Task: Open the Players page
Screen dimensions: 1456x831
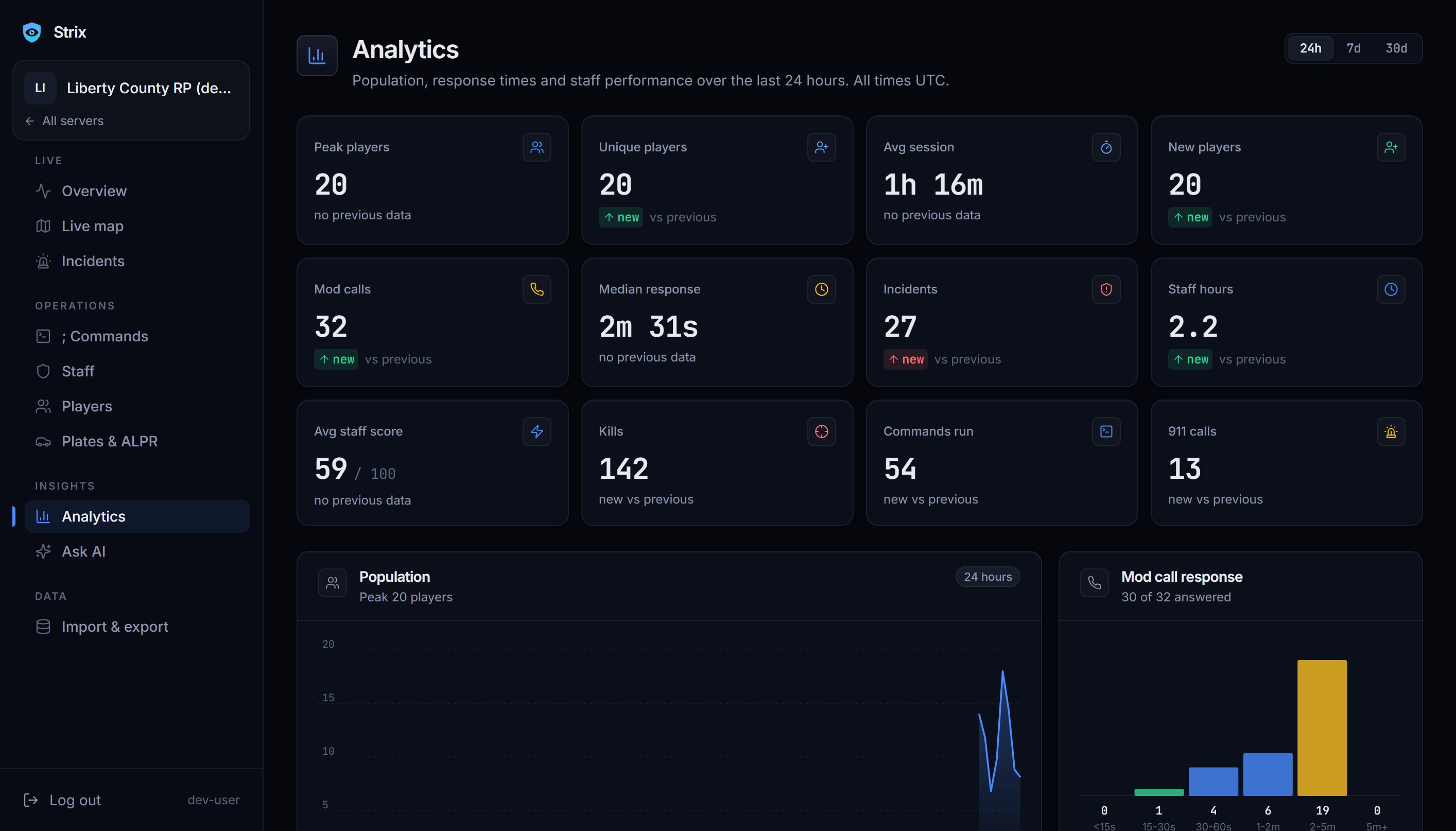Action: (137, 406)
